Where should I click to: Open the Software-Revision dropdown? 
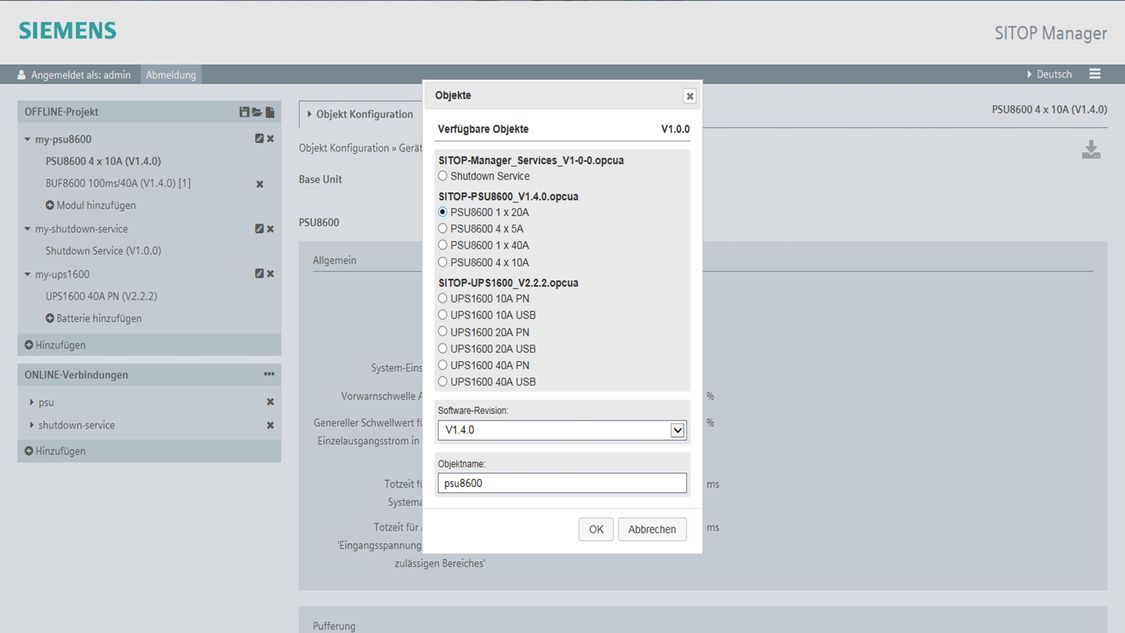(562, 430)
